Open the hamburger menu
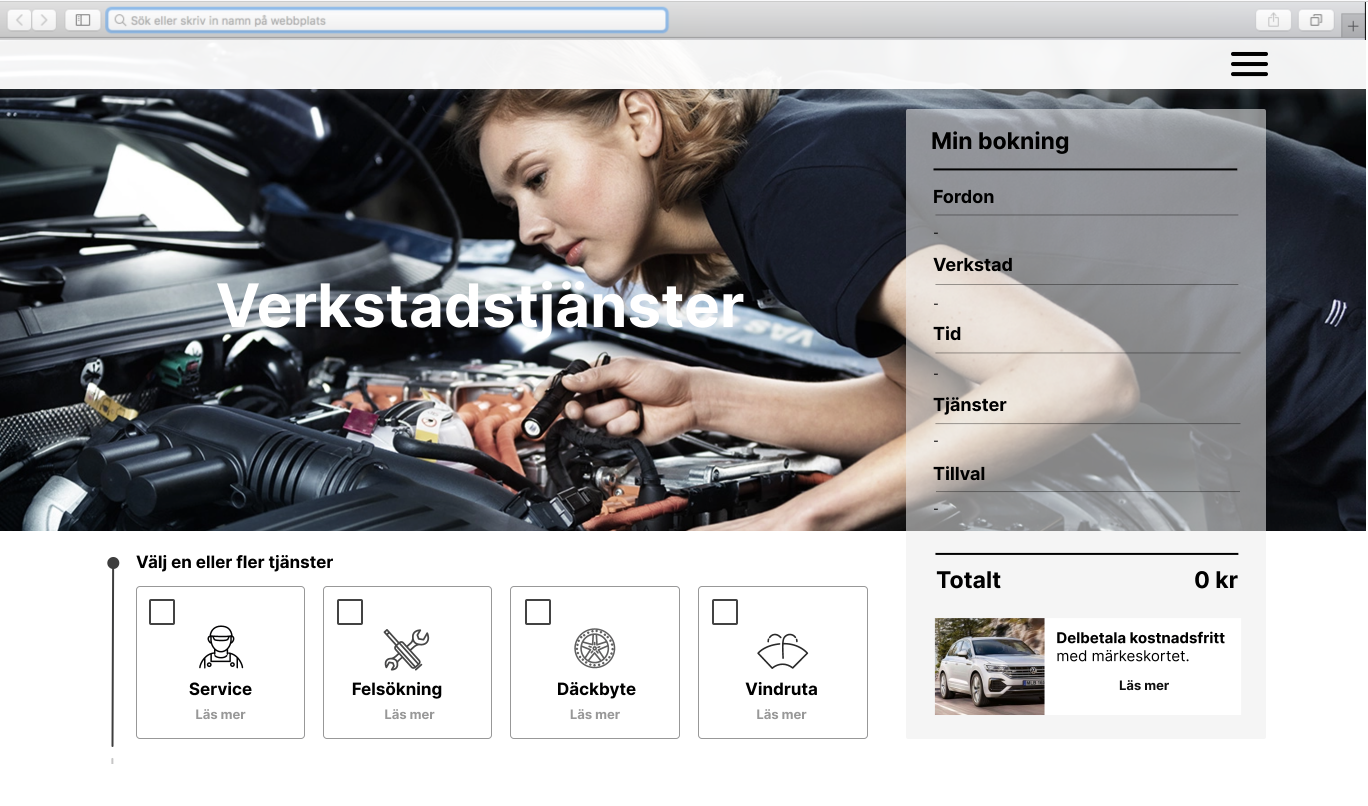 (x=1249, y=64)
